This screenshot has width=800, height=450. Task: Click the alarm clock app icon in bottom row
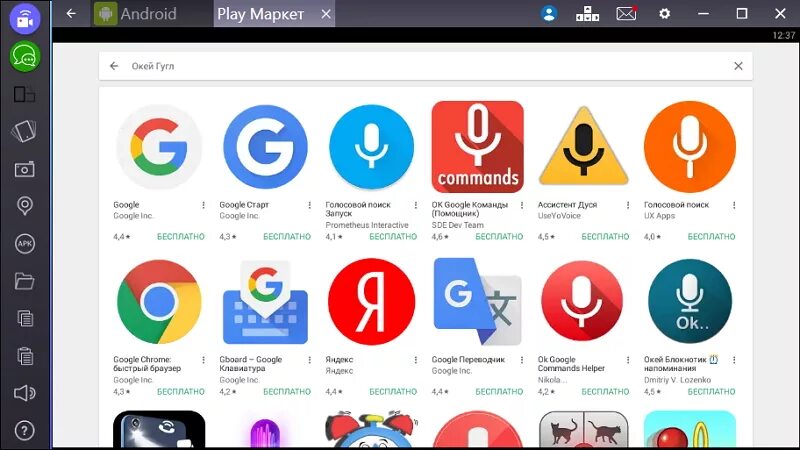pos(371,430)
